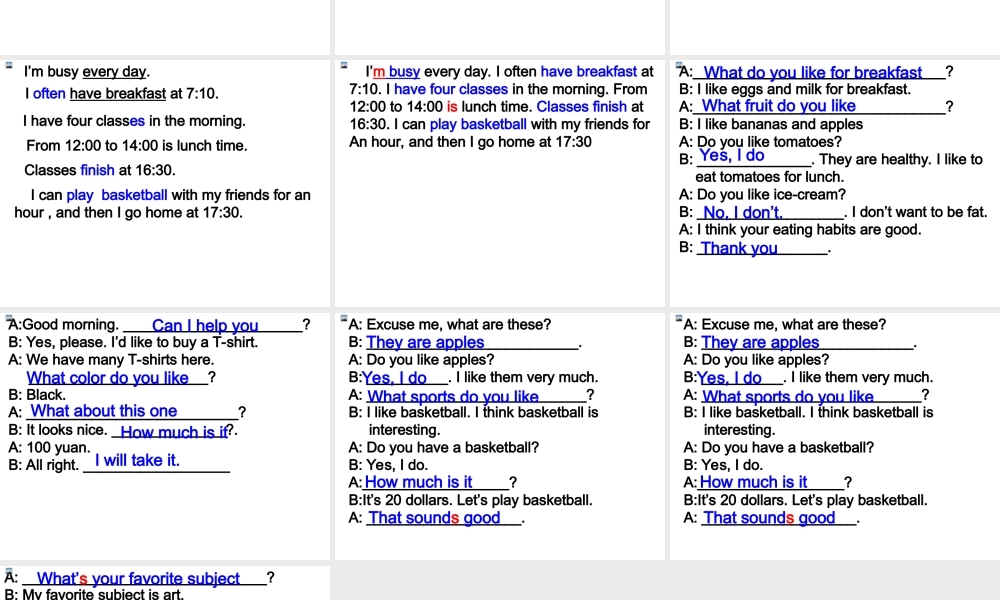
Task: Click the paragraph line "An hour, and then I go home at 17:30"
Action: [470, 142]
